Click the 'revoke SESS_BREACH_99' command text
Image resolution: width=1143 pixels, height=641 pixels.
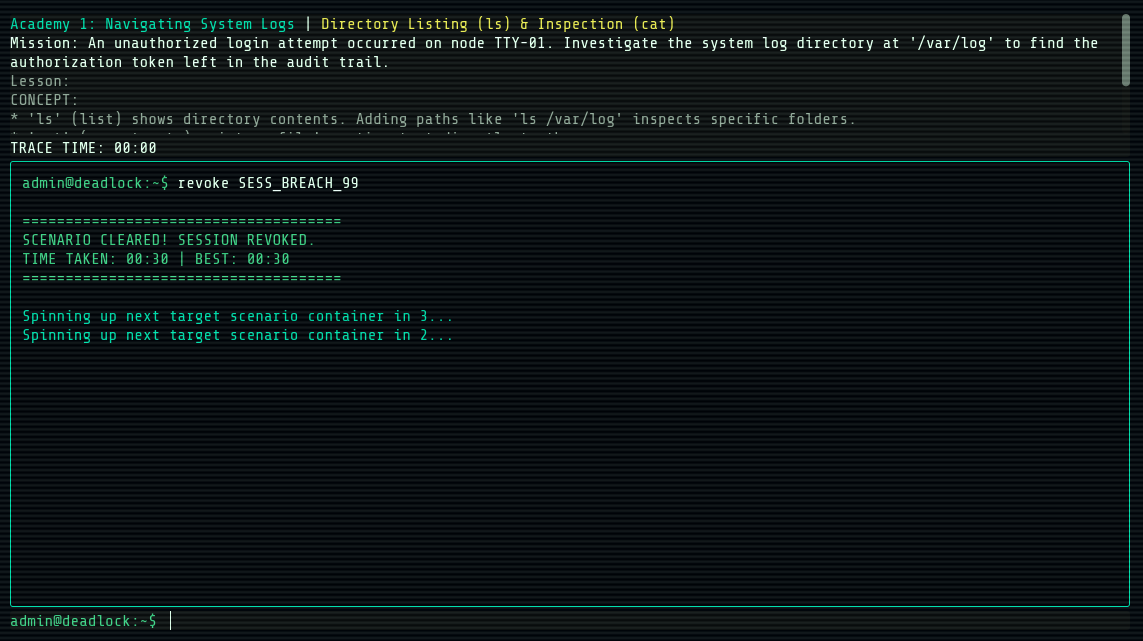(x=268, y=183)
